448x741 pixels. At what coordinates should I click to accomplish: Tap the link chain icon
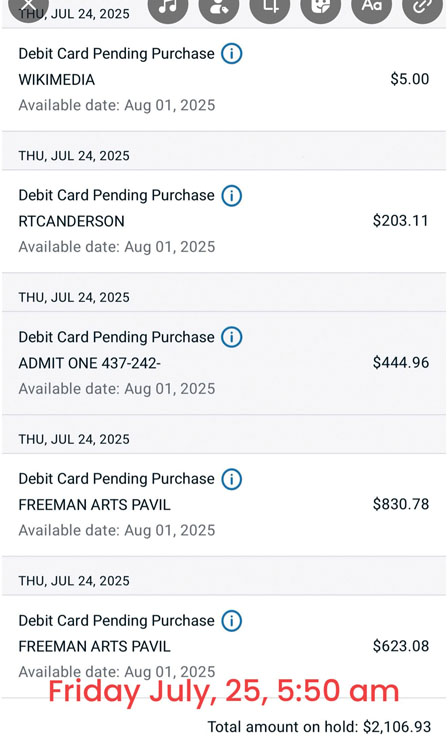(x=422, y=7)
